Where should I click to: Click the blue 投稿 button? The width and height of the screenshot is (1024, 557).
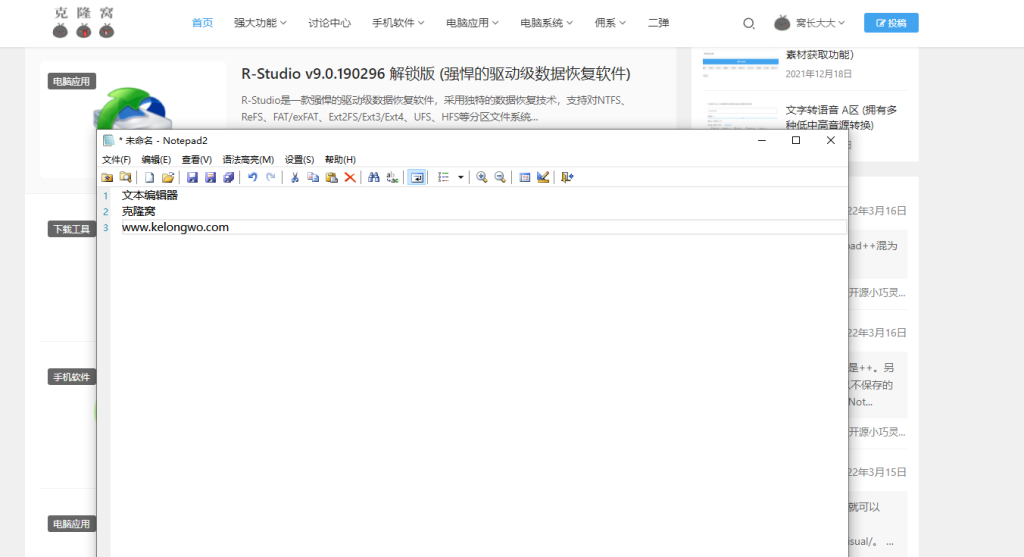click(891, 23)
